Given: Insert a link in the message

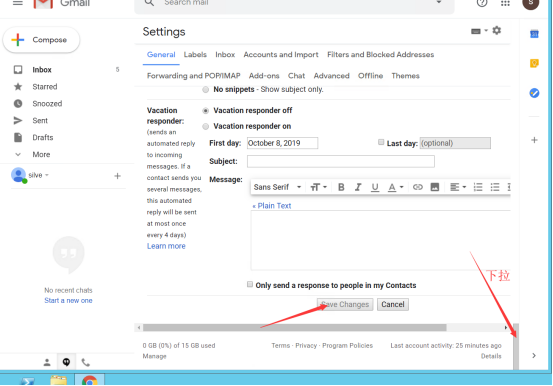Looking at the screenshot, I should tap(418, 187).
